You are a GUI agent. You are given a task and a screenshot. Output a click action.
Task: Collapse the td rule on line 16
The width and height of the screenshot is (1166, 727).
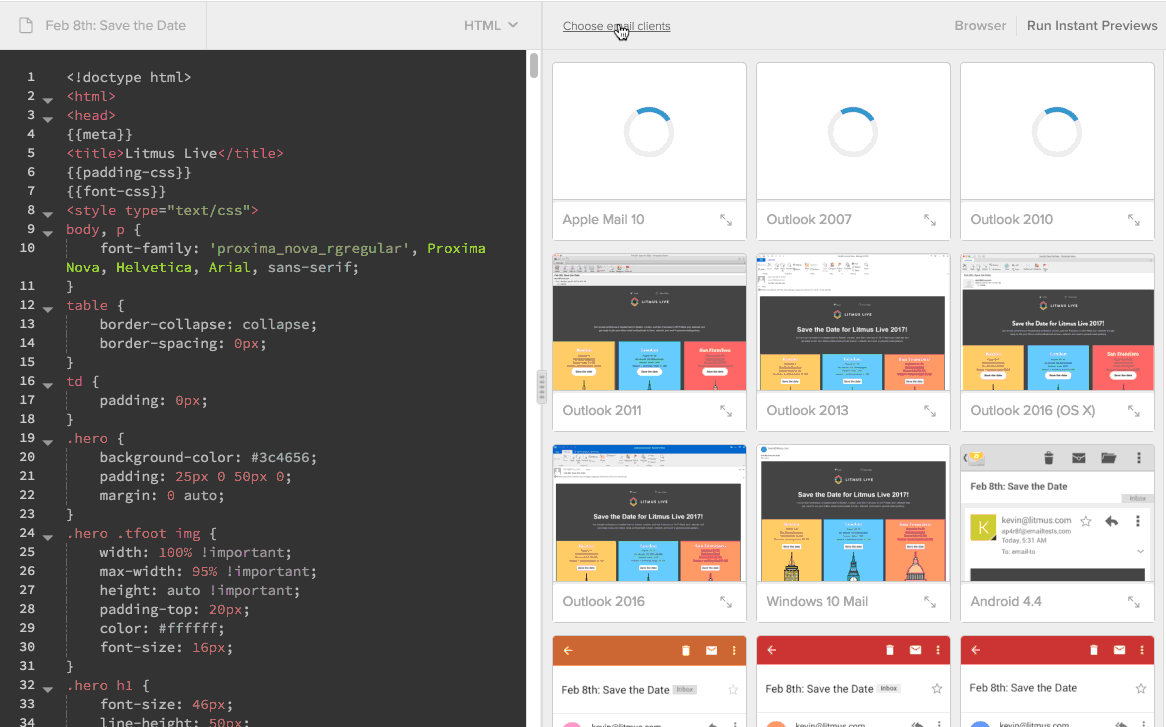click(x=48, y=385)
